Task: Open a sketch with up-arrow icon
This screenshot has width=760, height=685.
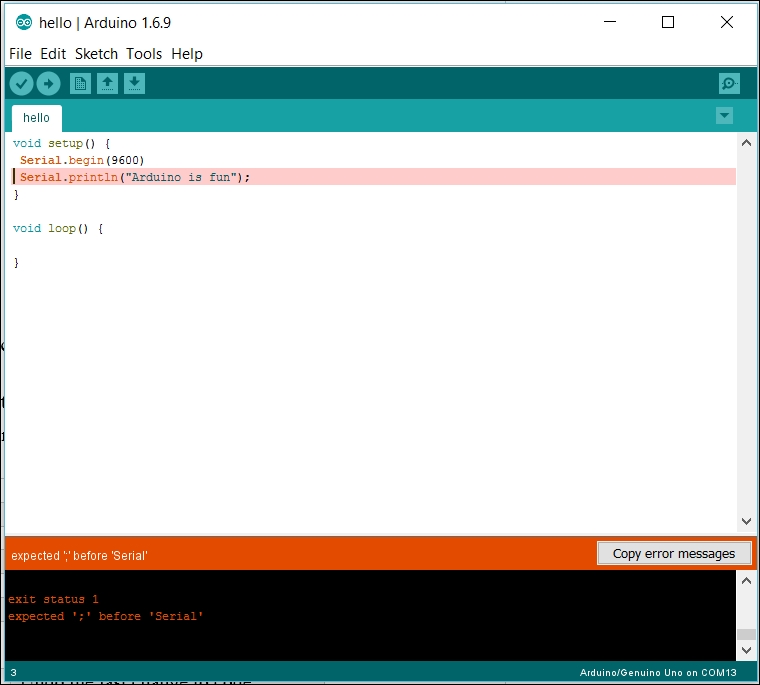Action: [108, 84]
